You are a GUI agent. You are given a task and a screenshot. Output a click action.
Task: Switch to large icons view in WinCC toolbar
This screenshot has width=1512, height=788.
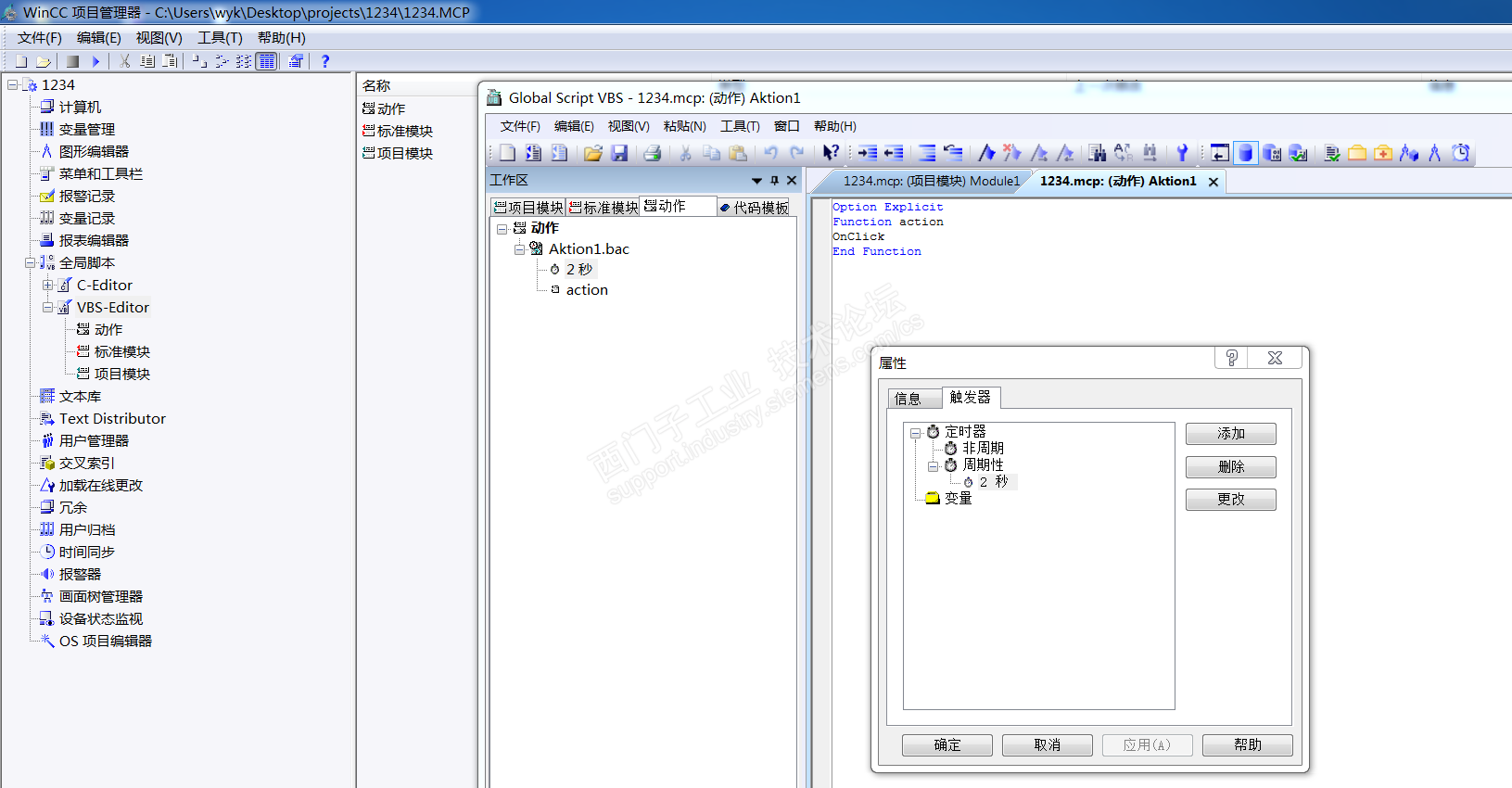pyautogui.click(x=199, y=61)
